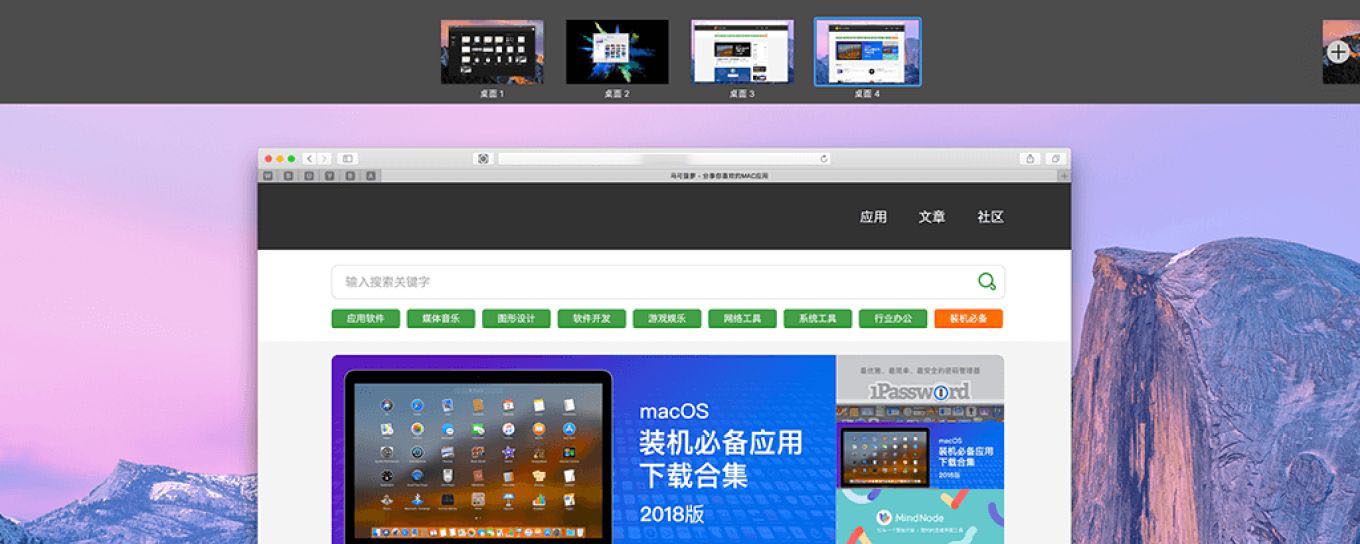Open the 文章 navigation menu item
Viewport: 1360px width, 544px height.
[x=932, y=217]
